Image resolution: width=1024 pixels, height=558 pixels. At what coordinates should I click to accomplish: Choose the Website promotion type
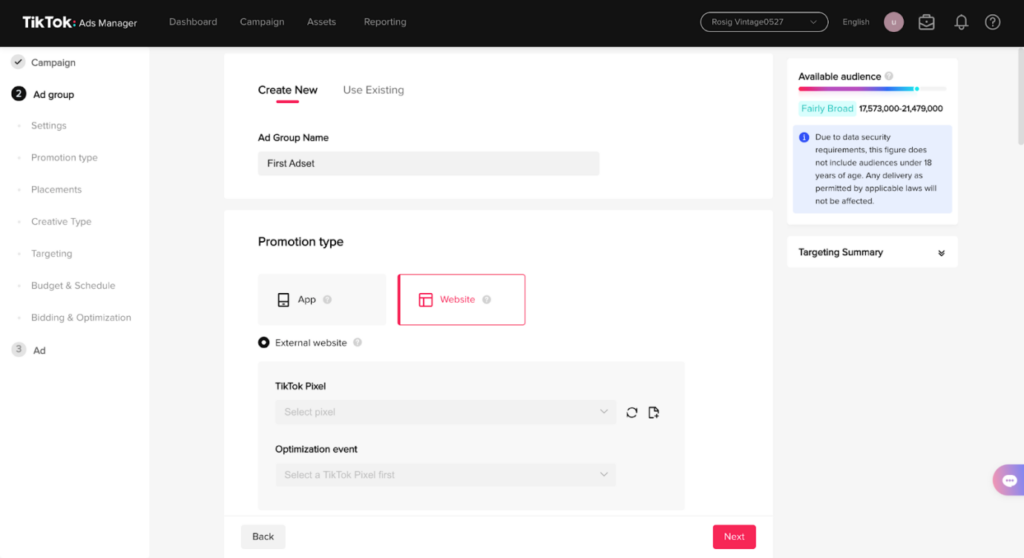pyautogui.click(x=461, y=300)
